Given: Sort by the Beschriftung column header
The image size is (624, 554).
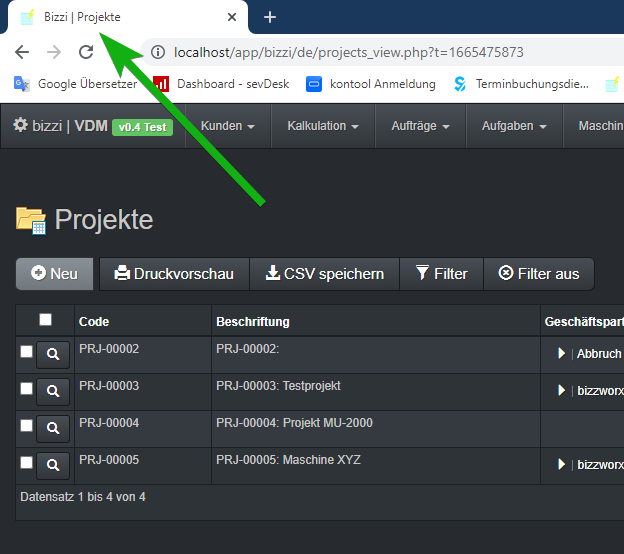Looking at the screenshot, I should pos(253,322).
